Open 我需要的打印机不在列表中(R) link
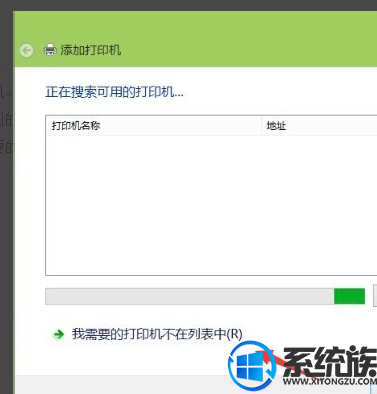This screenshot has width=377, height=394. [x=157, y=334]
